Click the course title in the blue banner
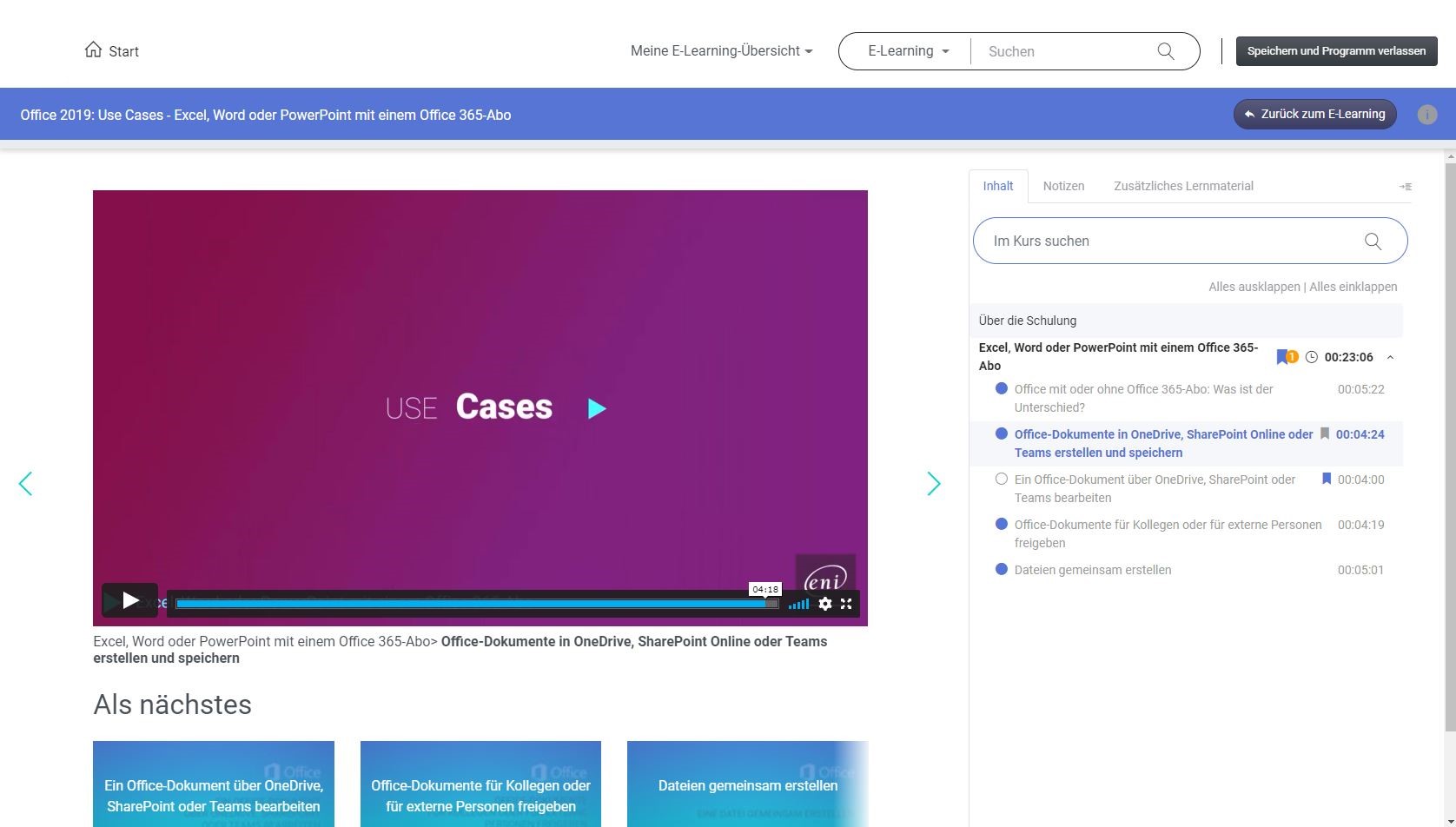The height and width of the screenshot is (827, 1456). 266,115
